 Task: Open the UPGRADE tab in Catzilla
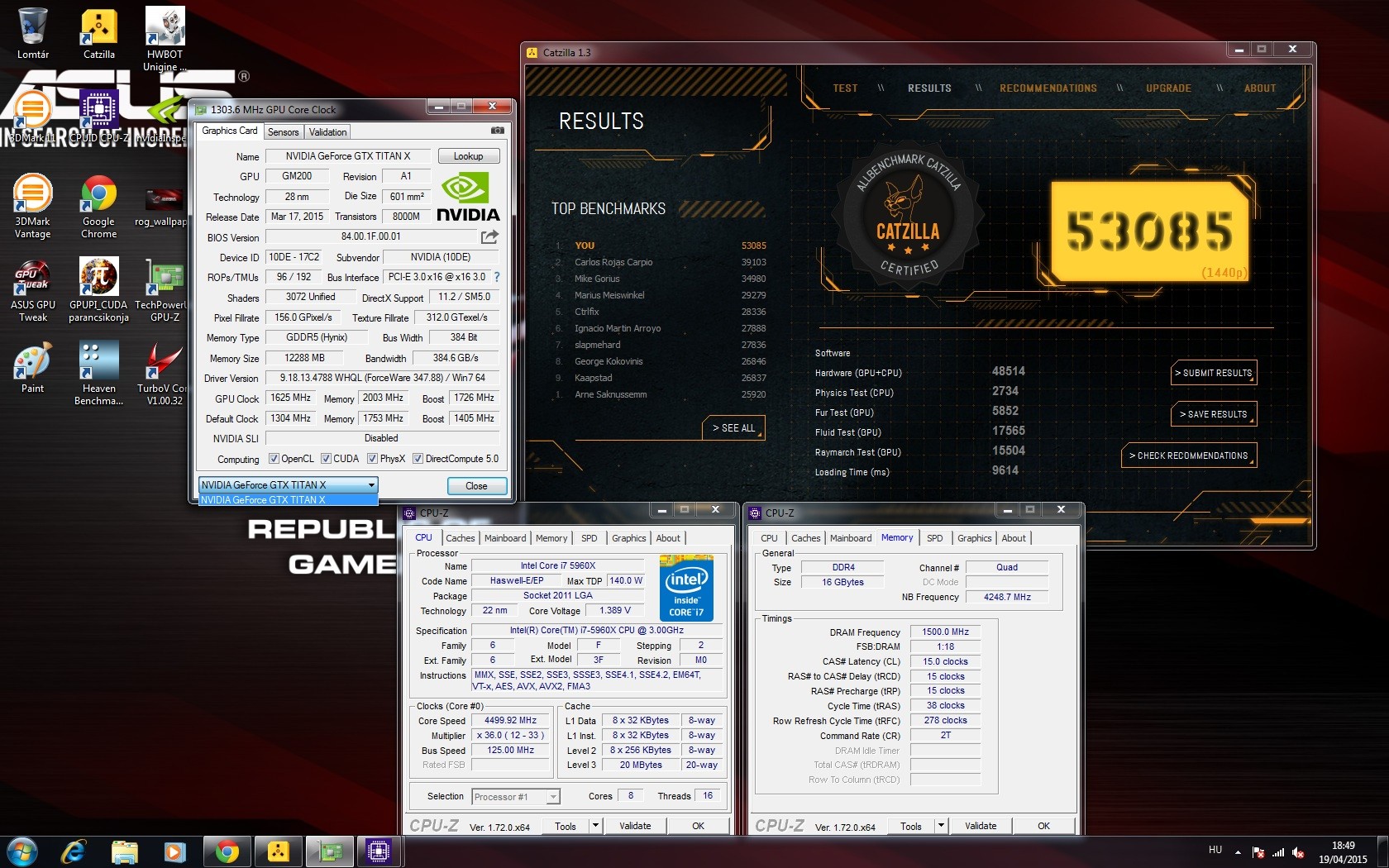pos(1168,88)
